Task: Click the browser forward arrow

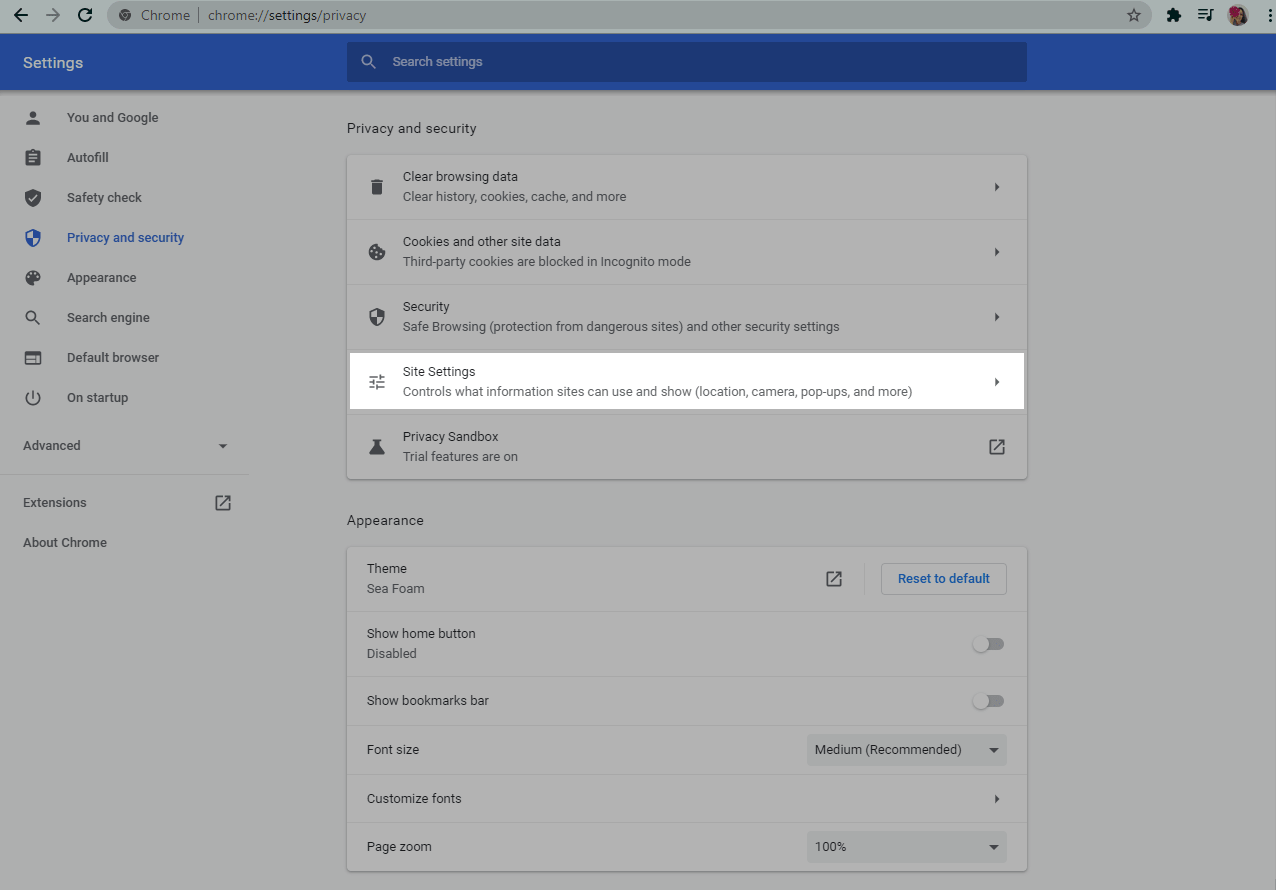Action: (53, 15)
